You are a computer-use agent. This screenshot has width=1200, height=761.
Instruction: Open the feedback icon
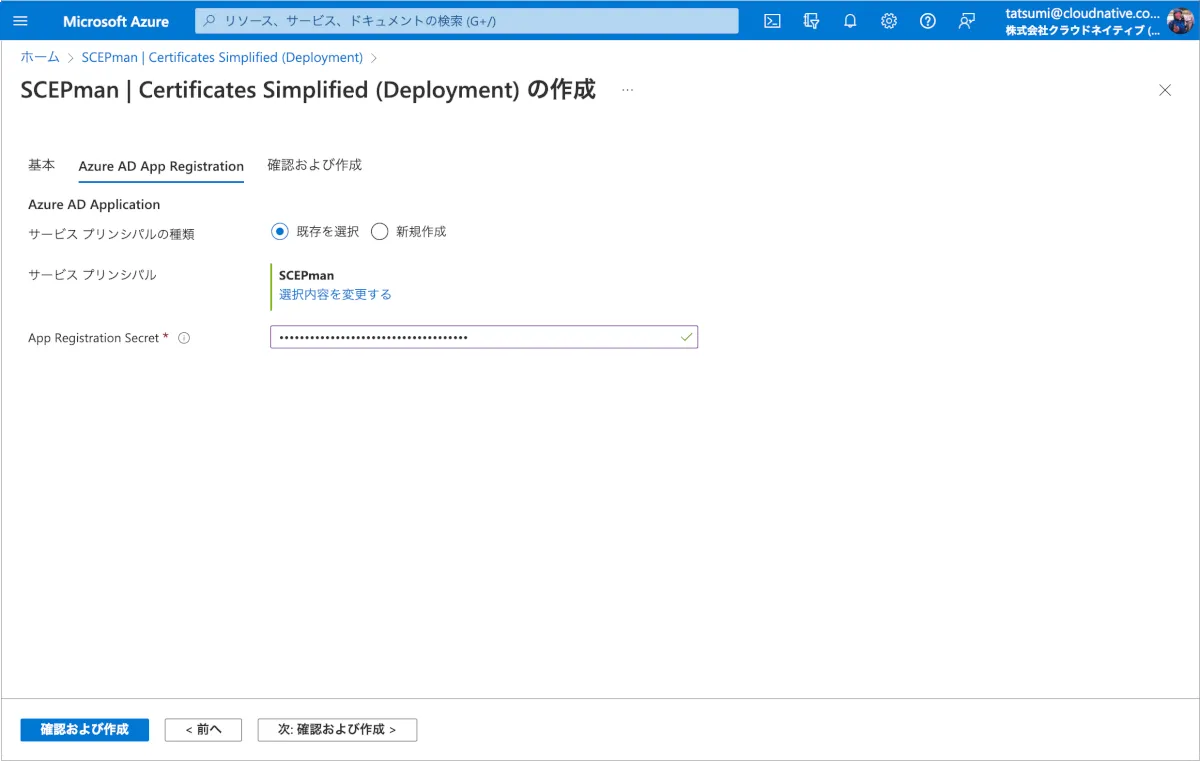point(967,21)
